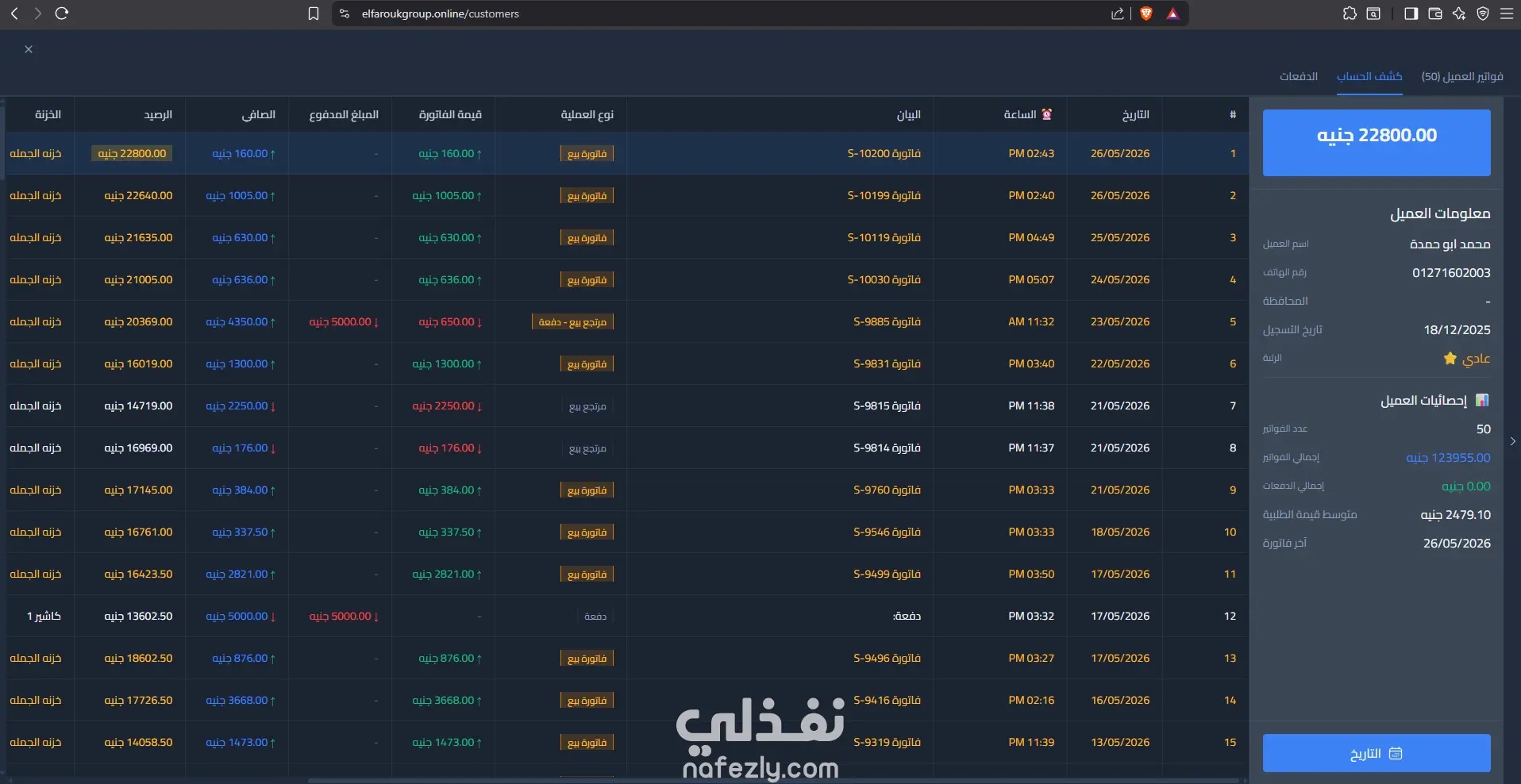
Task: Click the 2250.00 invoice value in row 7
Action: click(x=447, y=405)
